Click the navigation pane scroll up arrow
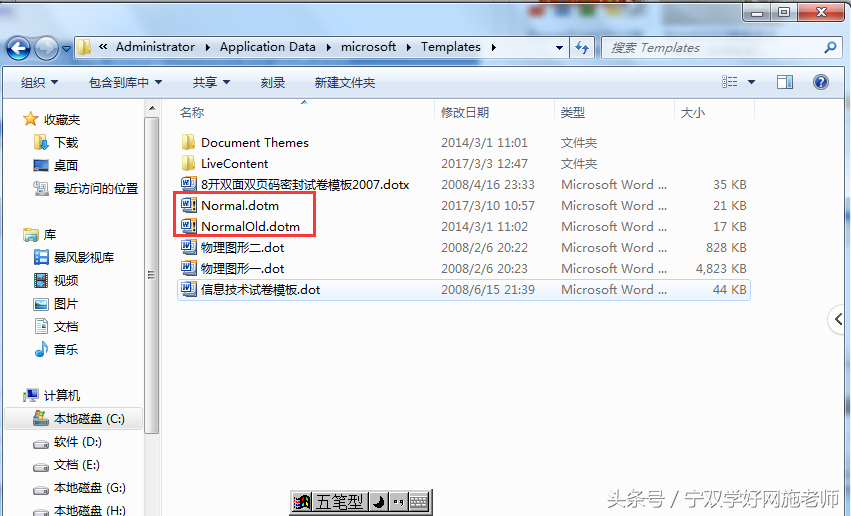The width and height of the screenshot is (851, 516). (153, 109)
